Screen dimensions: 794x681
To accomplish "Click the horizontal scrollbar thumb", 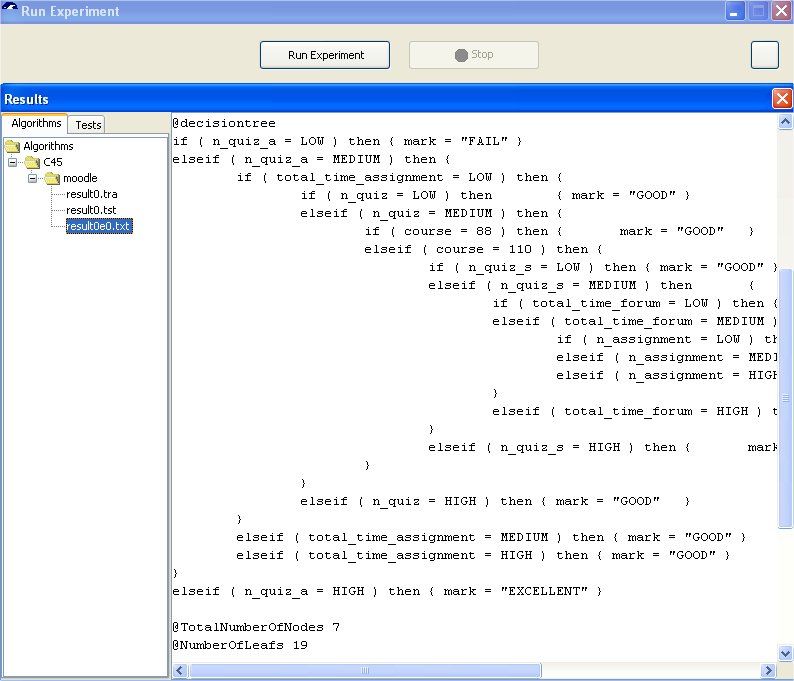I will click(x=365, y=670).
